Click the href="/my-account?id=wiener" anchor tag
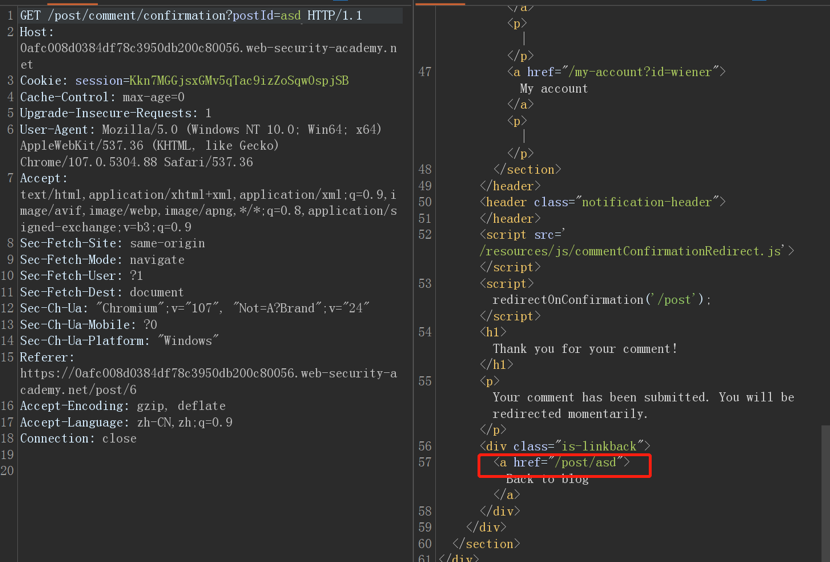 click(616, 71)
